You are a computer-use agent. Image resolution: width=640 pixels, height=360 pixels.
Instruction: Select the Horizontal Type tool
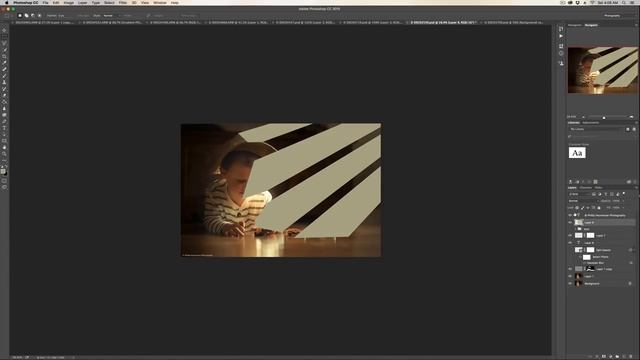pyautogui.click(x=4, y=128)
